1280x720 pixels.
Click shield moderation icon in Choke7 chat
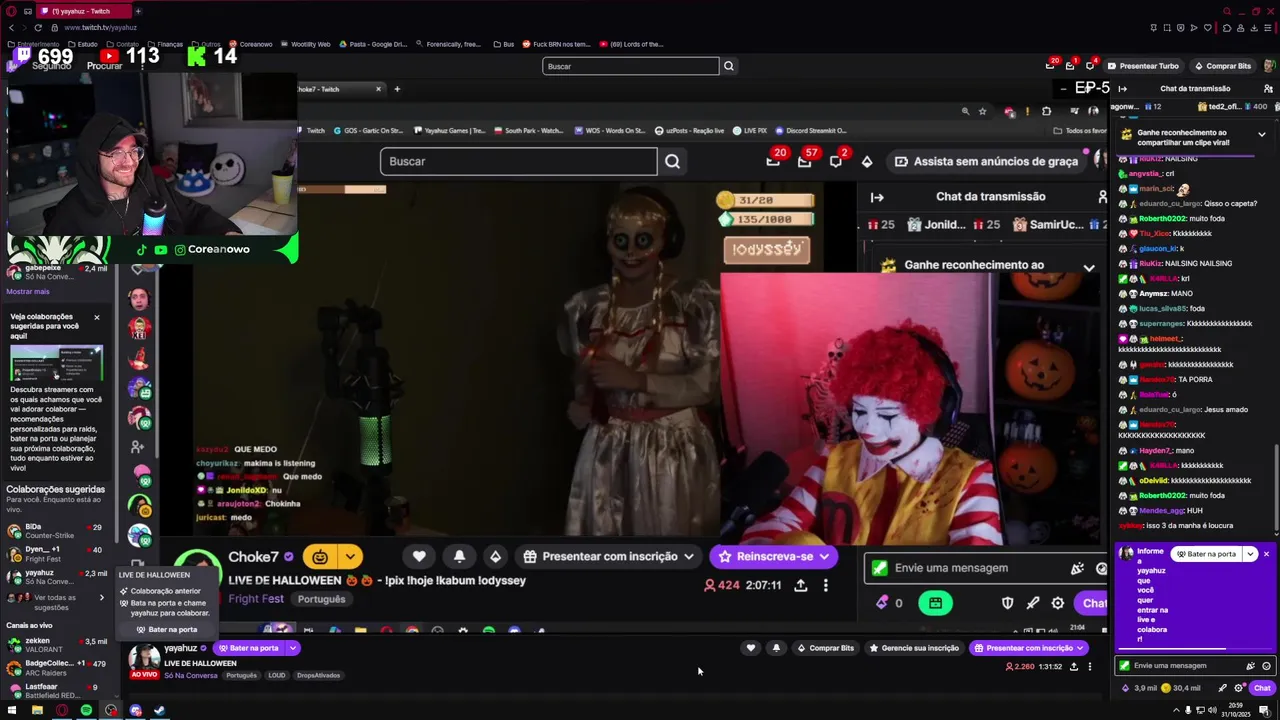click(1008, 603)
